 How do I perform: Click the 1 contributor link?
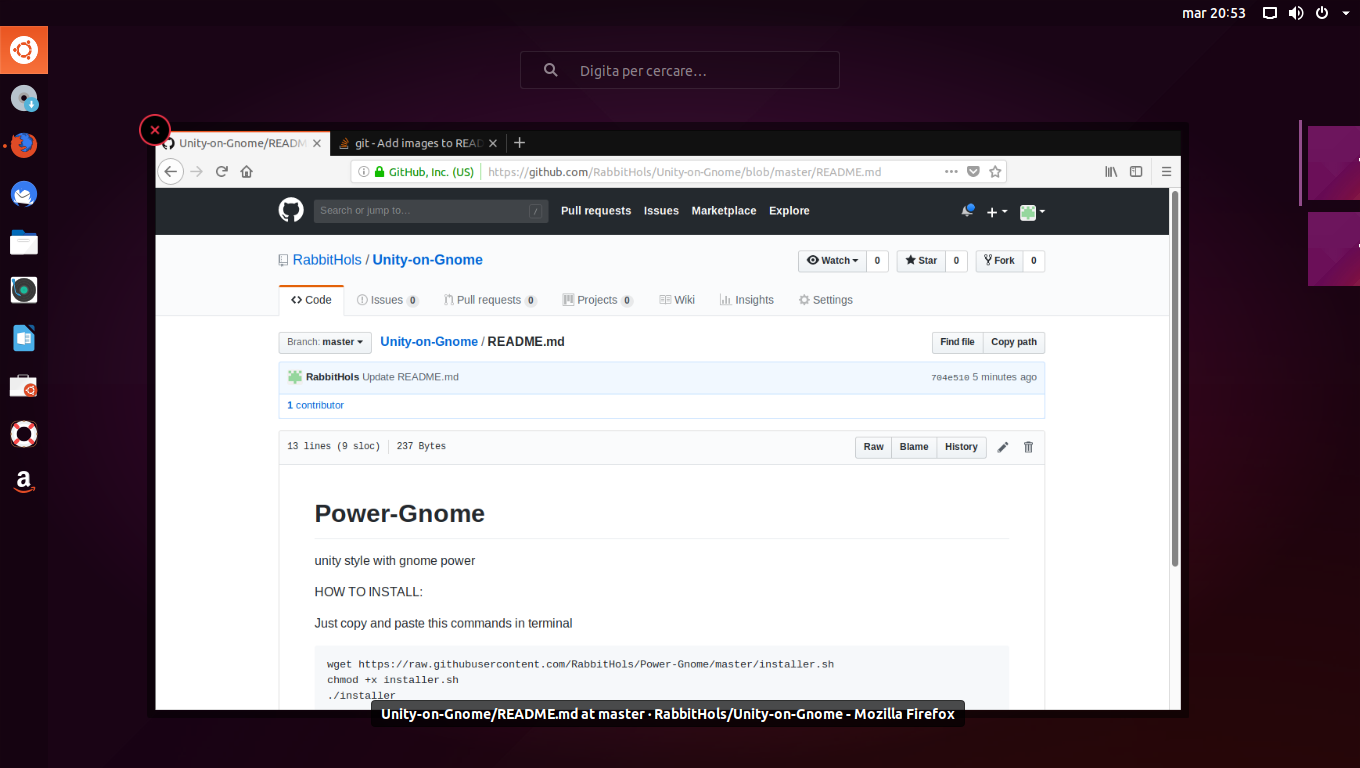click(x=315, y=405)
